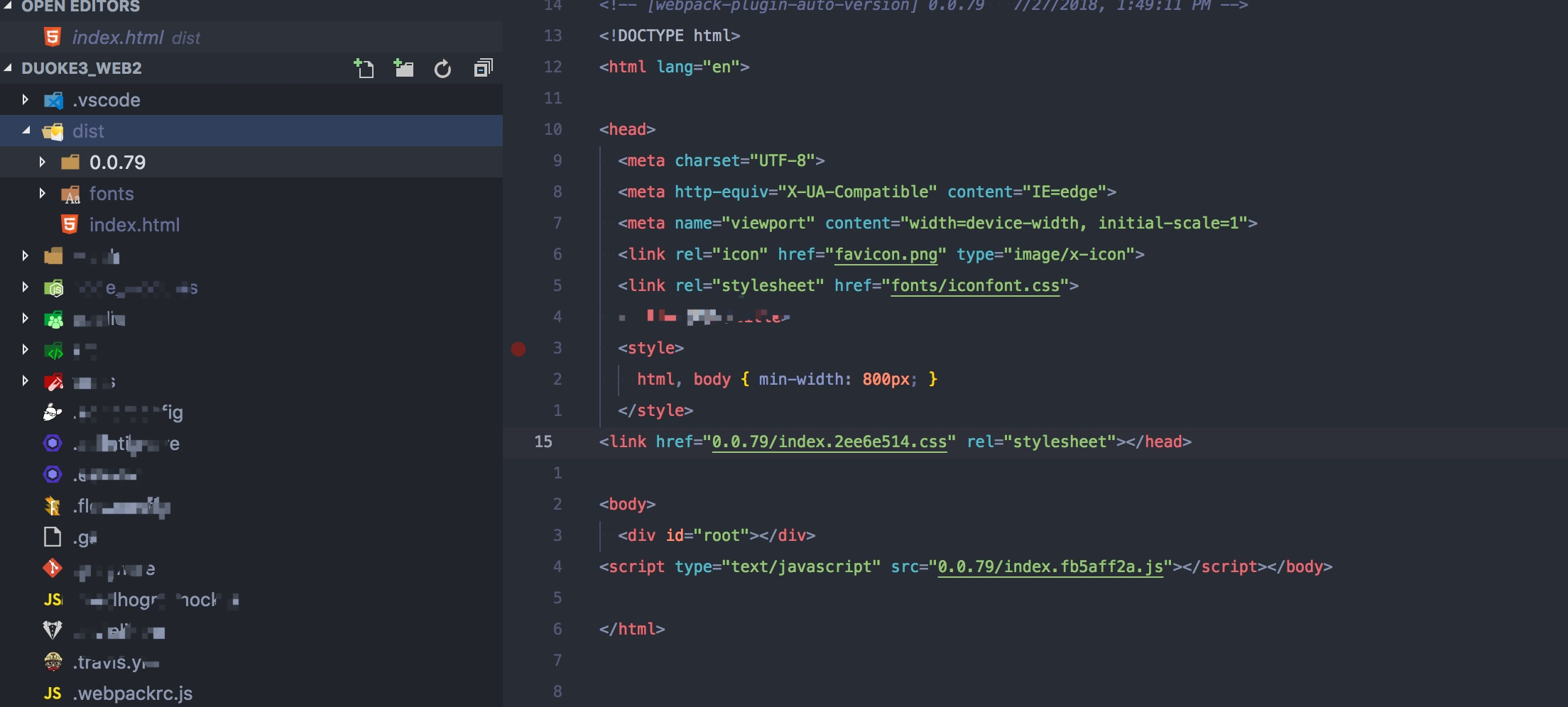Follow the 0.0.79/index.2ee6e514.css link
The image size is (1568, 707).
tap(829, 442)
